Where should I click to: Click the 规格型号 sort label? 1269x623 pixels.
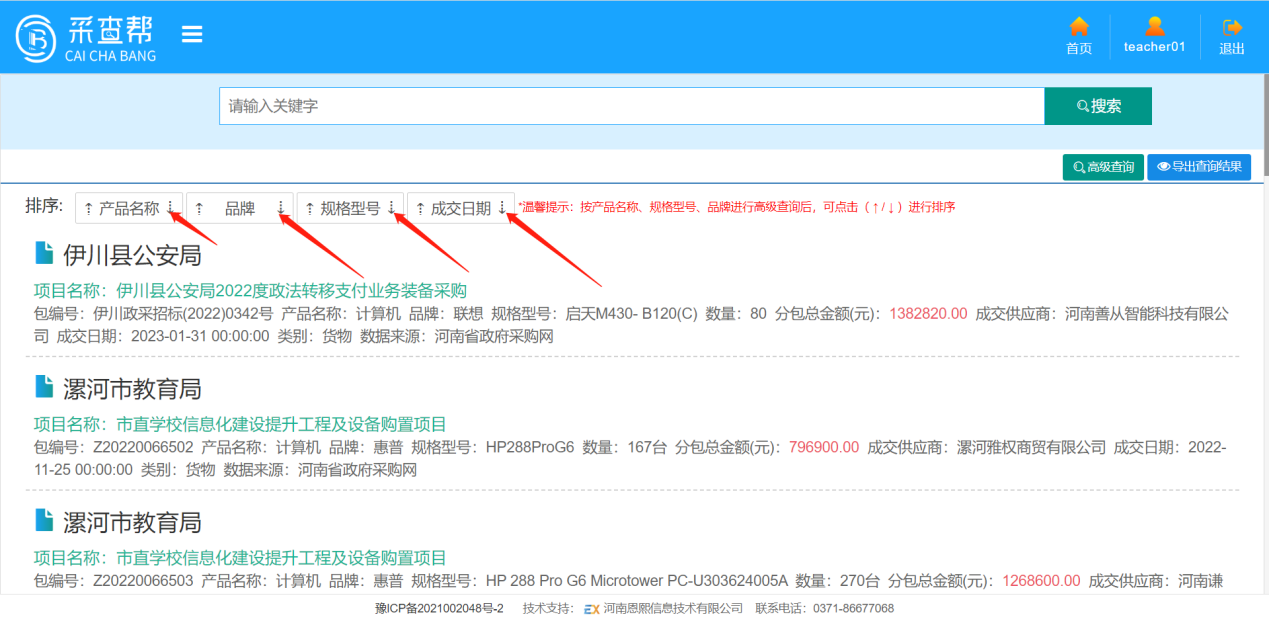[x=350, y=209]
